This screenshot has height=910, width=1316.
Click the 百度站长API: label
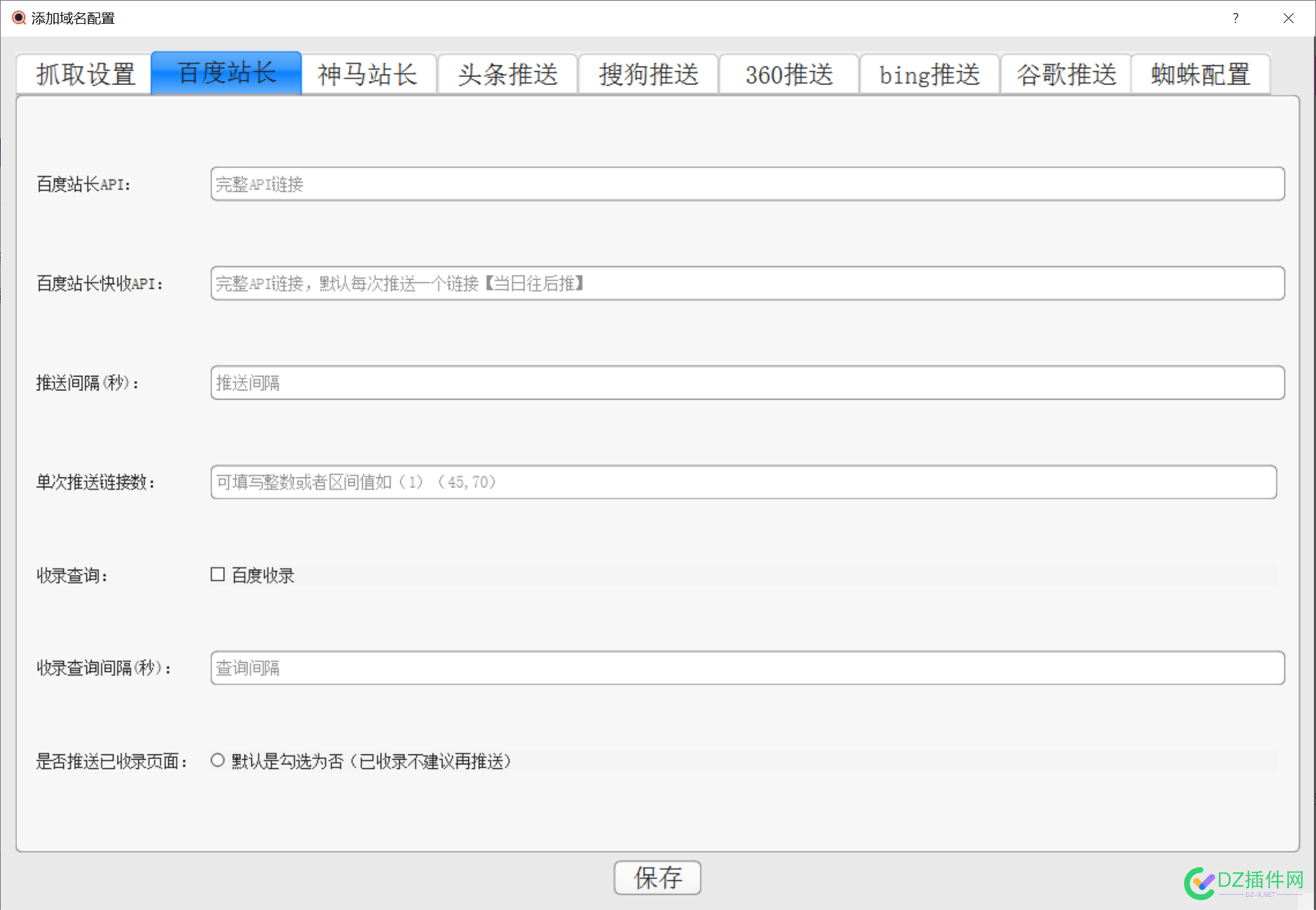click(x=84, y=185)
